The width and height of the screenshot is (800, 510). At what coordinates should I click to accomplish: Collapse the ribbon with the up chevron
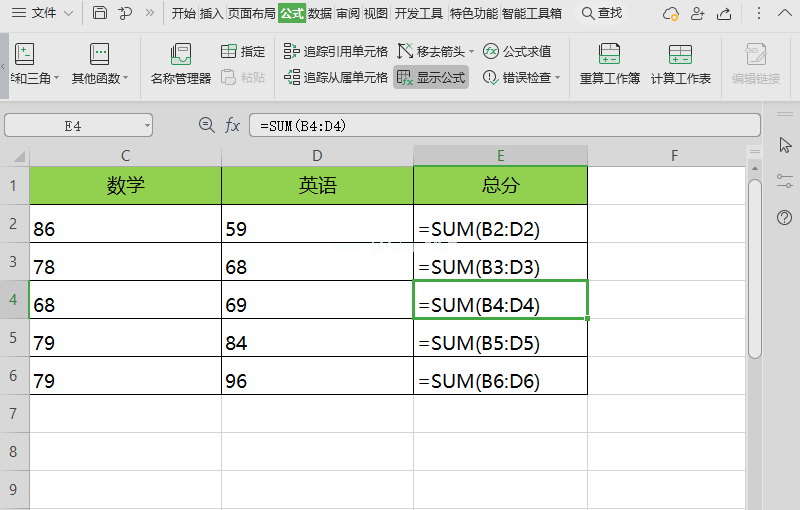[785, 13]
